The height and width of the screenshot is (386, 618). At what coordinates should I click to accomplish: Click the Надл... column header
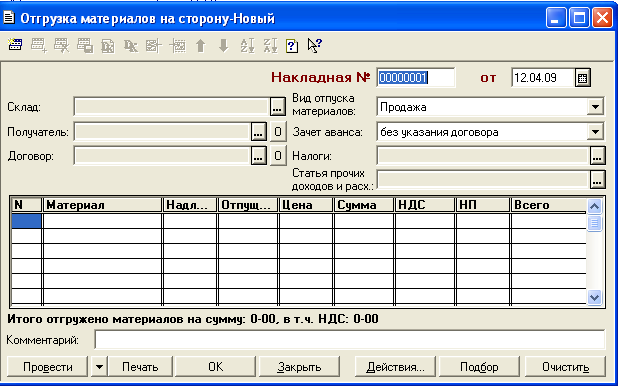point(190,205)
